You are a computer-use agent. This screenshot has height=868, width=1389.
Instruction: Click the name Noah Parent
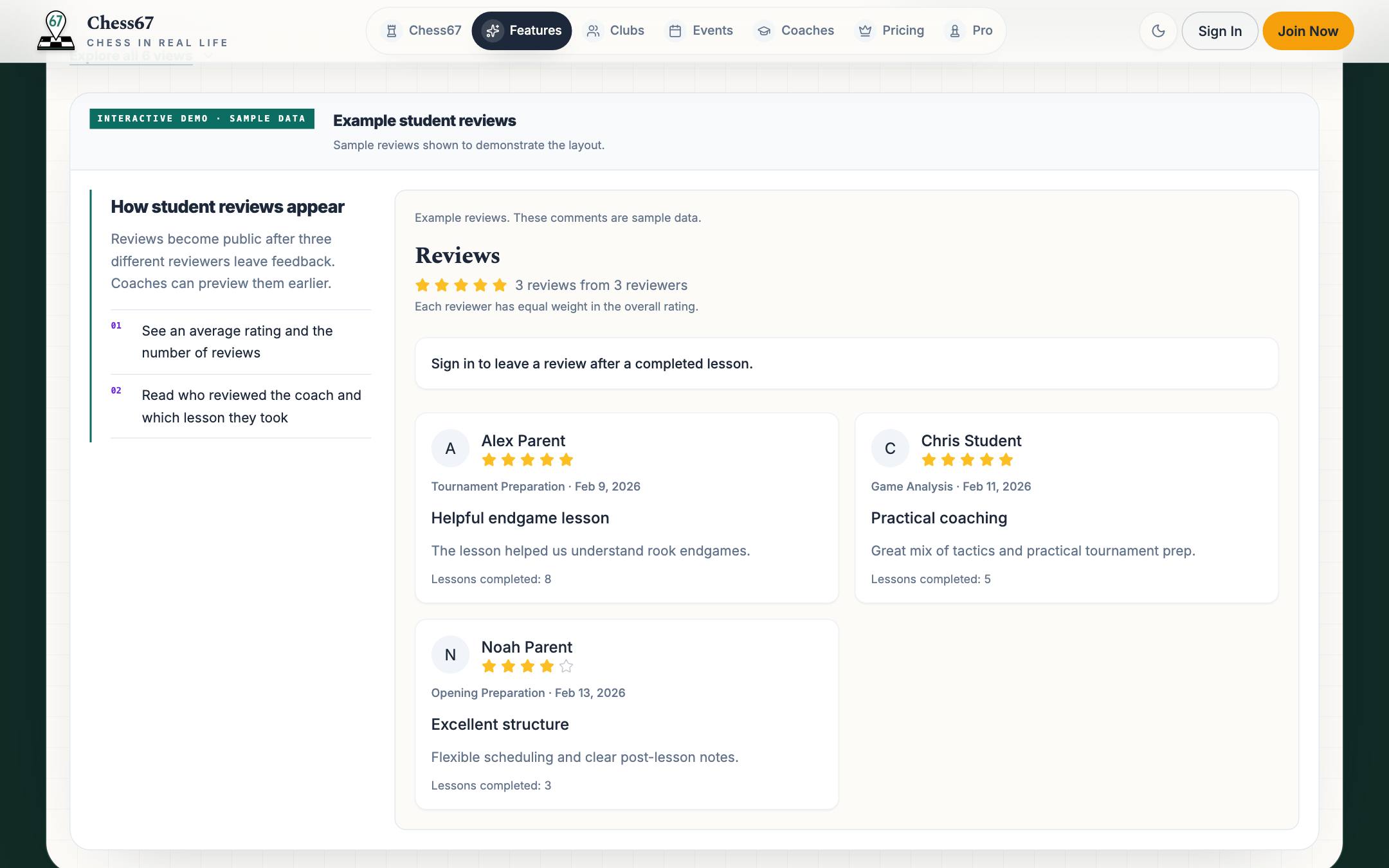[x=527, y=647]
